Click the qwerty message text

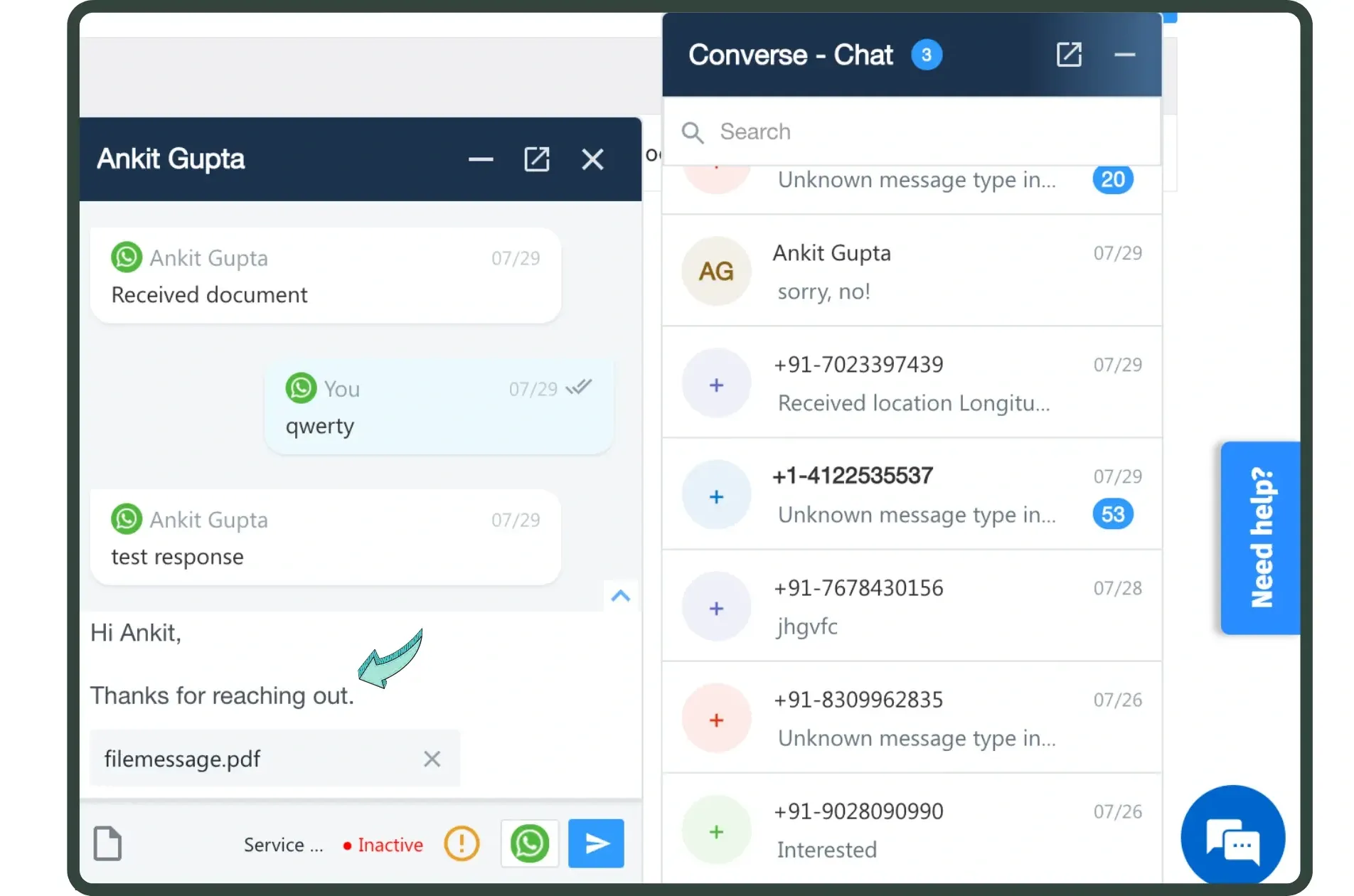click(319, 427)
